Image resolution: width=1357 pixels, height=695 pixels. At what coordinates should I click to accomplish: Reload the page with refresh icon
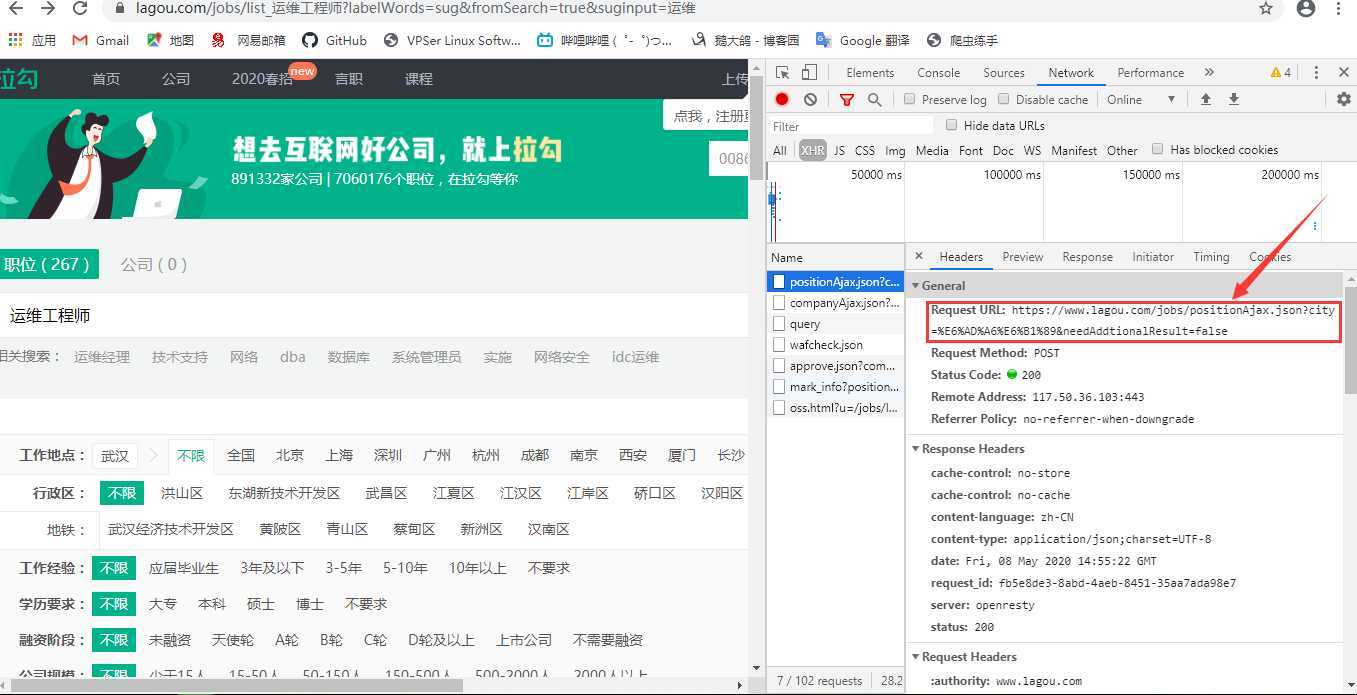(x=81, y=8)
